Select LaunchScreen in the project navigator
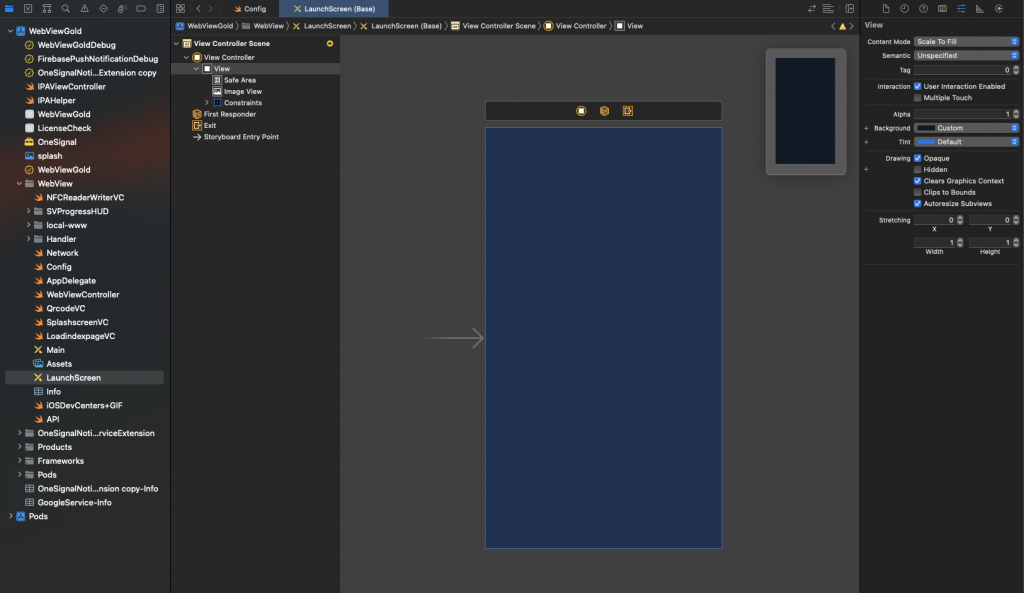1024x593 pixels. pos(72,377)
